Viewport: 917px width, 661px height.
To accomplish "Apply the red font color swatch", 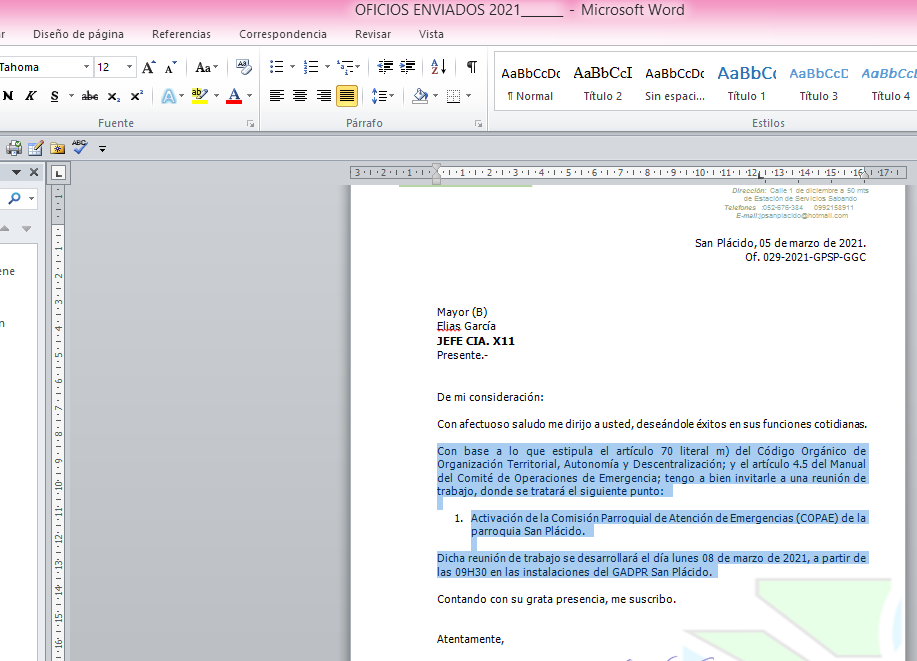I will 234,97.
